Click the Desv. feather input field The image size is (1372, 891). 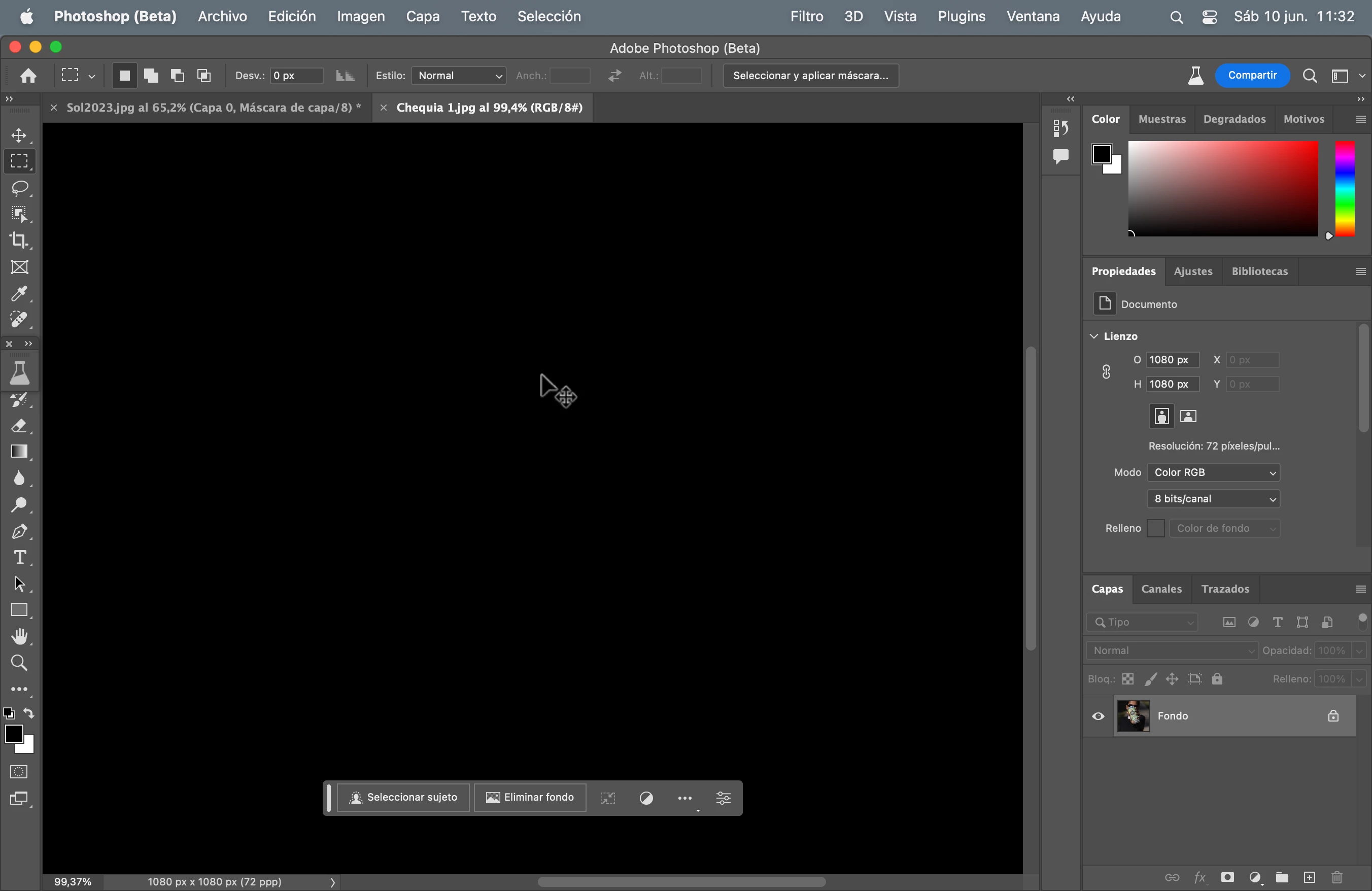point(296,76)
